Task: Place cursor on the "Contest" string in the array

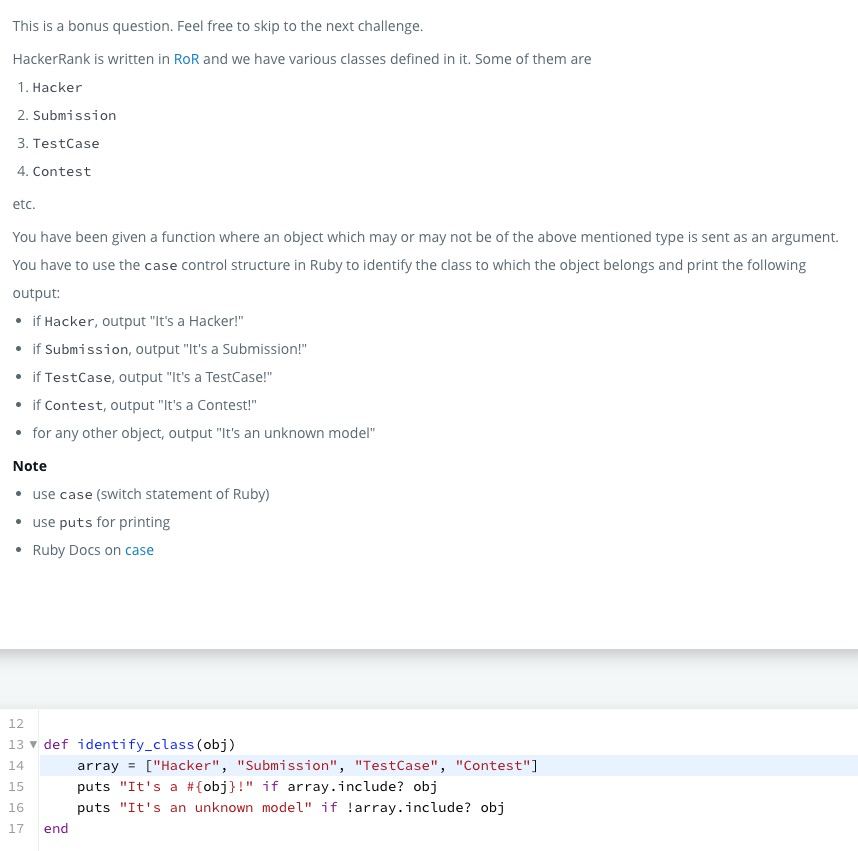Action: click(x=493, y=766)
